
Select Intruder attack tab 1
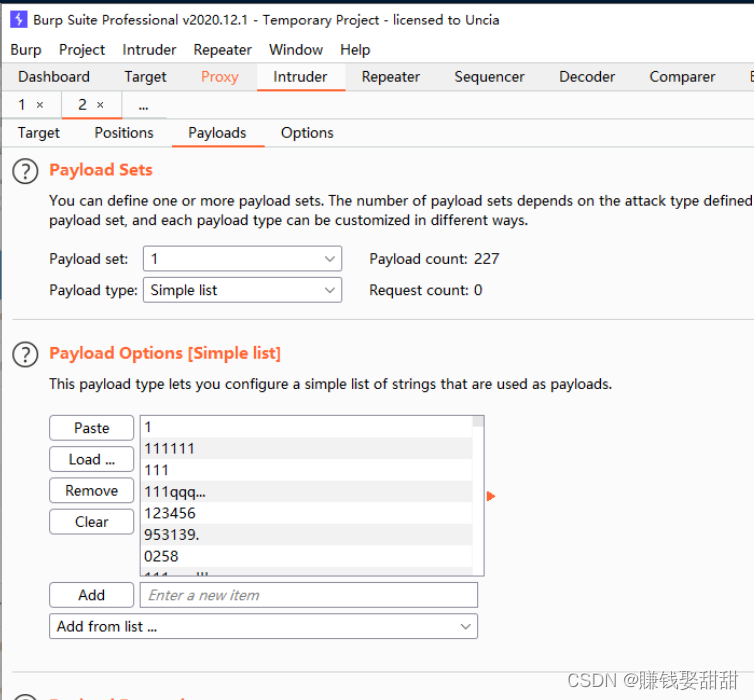click(x=22, y=104)
